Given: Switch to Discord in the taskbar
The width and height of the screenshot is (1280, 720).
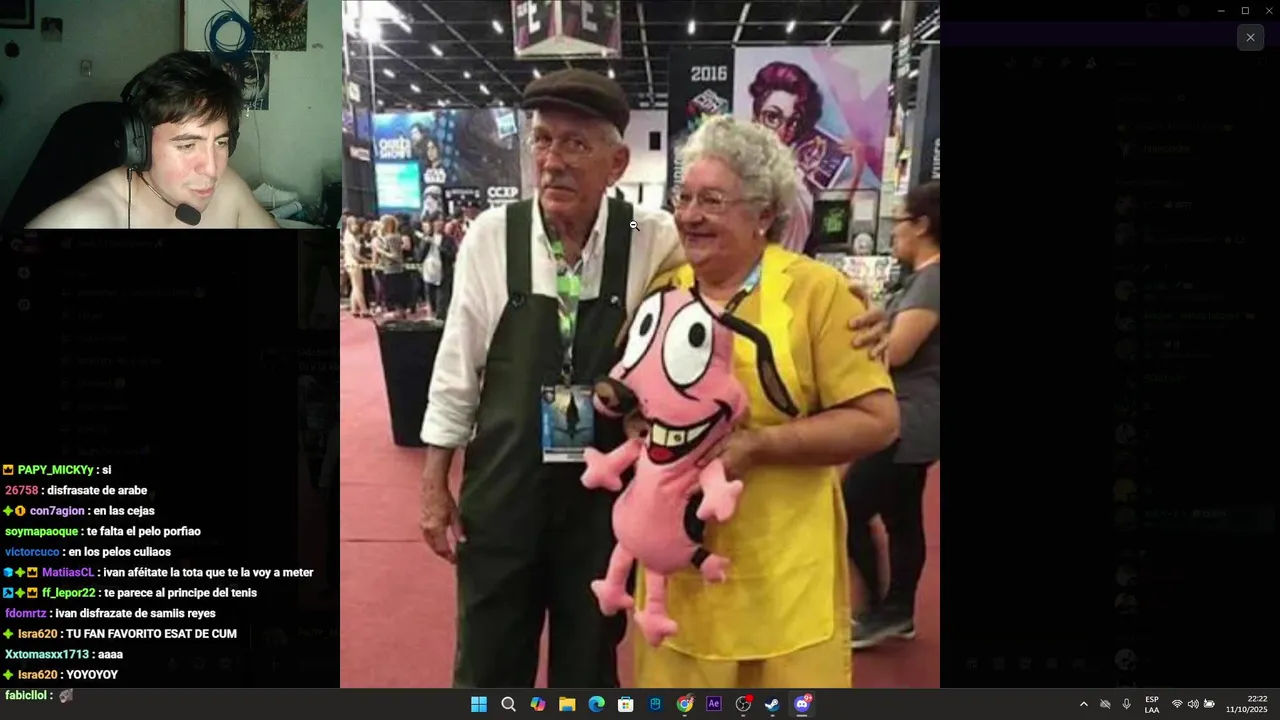Looking at the screenshot, I should pos(802,704).
